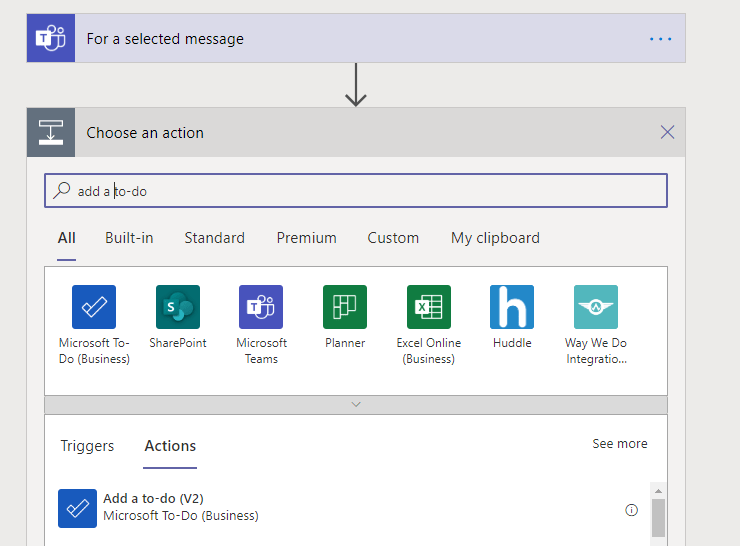Switch to the Built-in tab
This screenshot has width=740, height=546.
tap(129, 238)
